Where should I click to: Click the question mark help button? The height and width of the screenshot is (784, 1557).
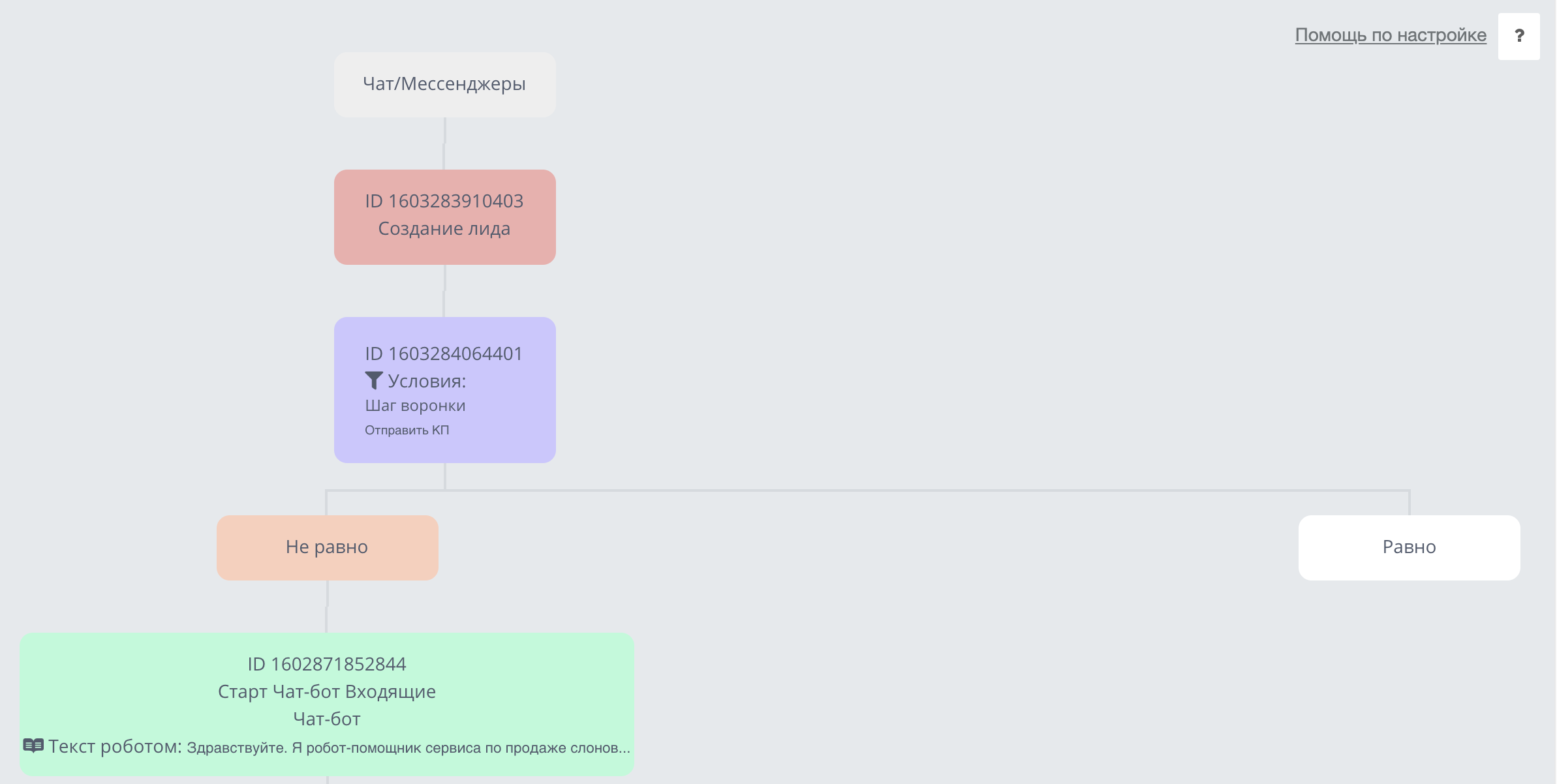(x=1518, y=36)
